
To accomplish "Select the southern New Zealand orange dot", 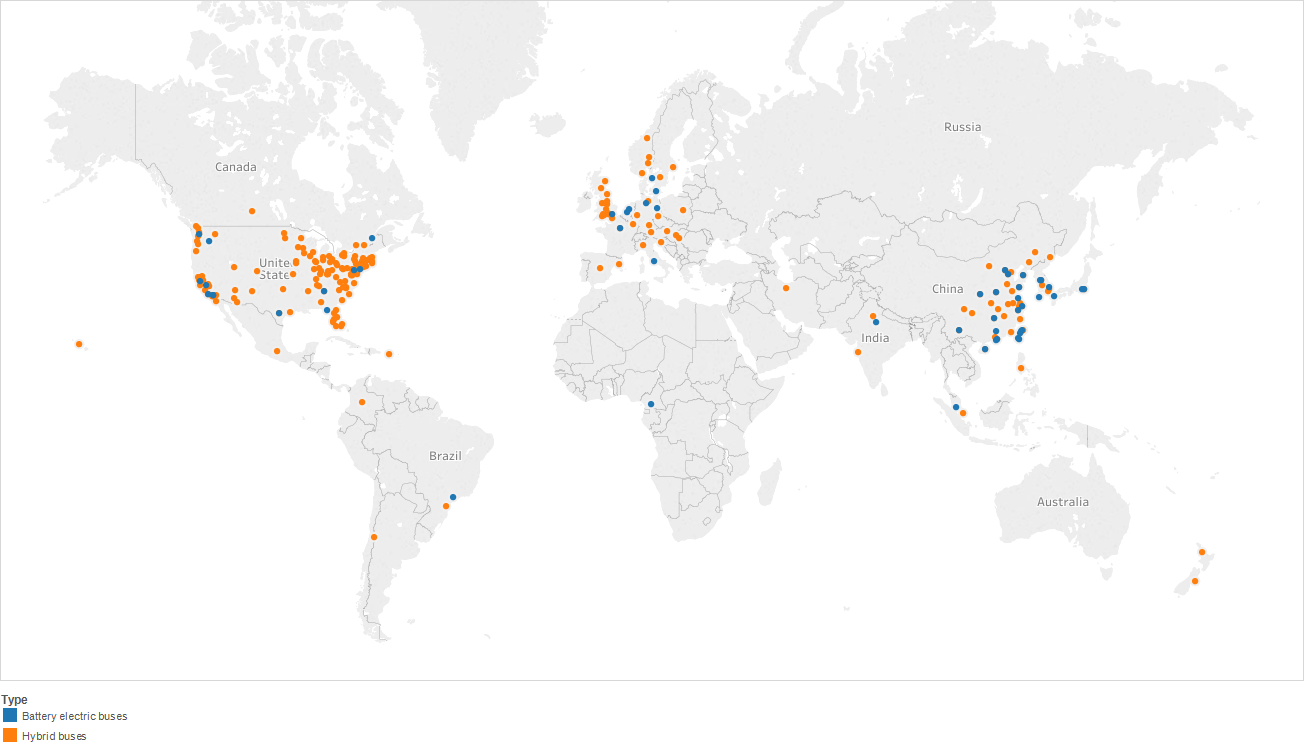I will (1195, 581).
